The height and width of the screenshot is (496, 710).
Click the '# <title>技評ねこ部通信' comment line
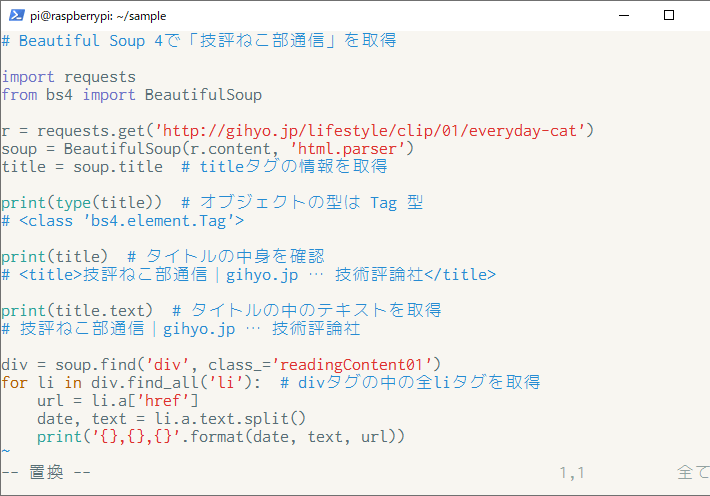249,274
